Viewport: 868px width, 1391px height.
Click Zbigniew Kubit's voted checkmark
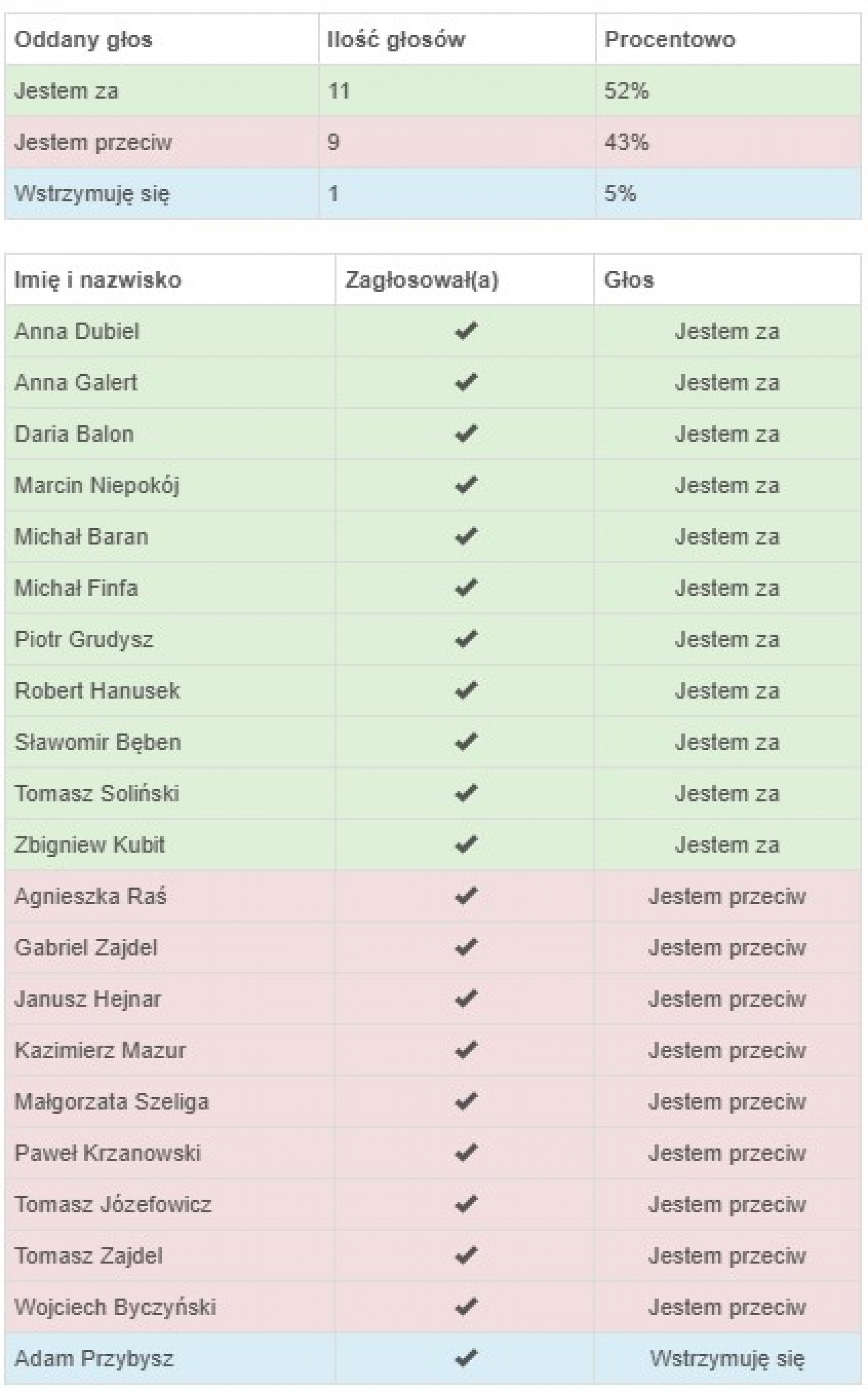[x=466, y=845]
